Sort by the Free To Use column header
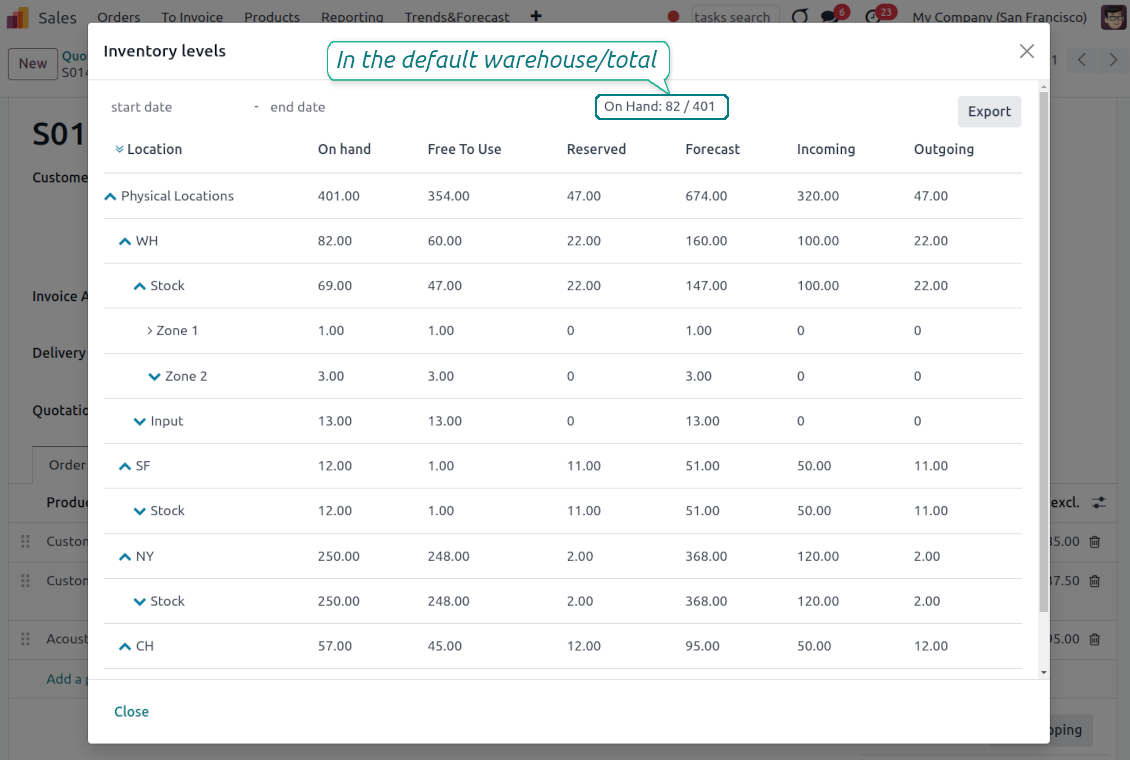The image size is (1130, 760). click(464, 149)
